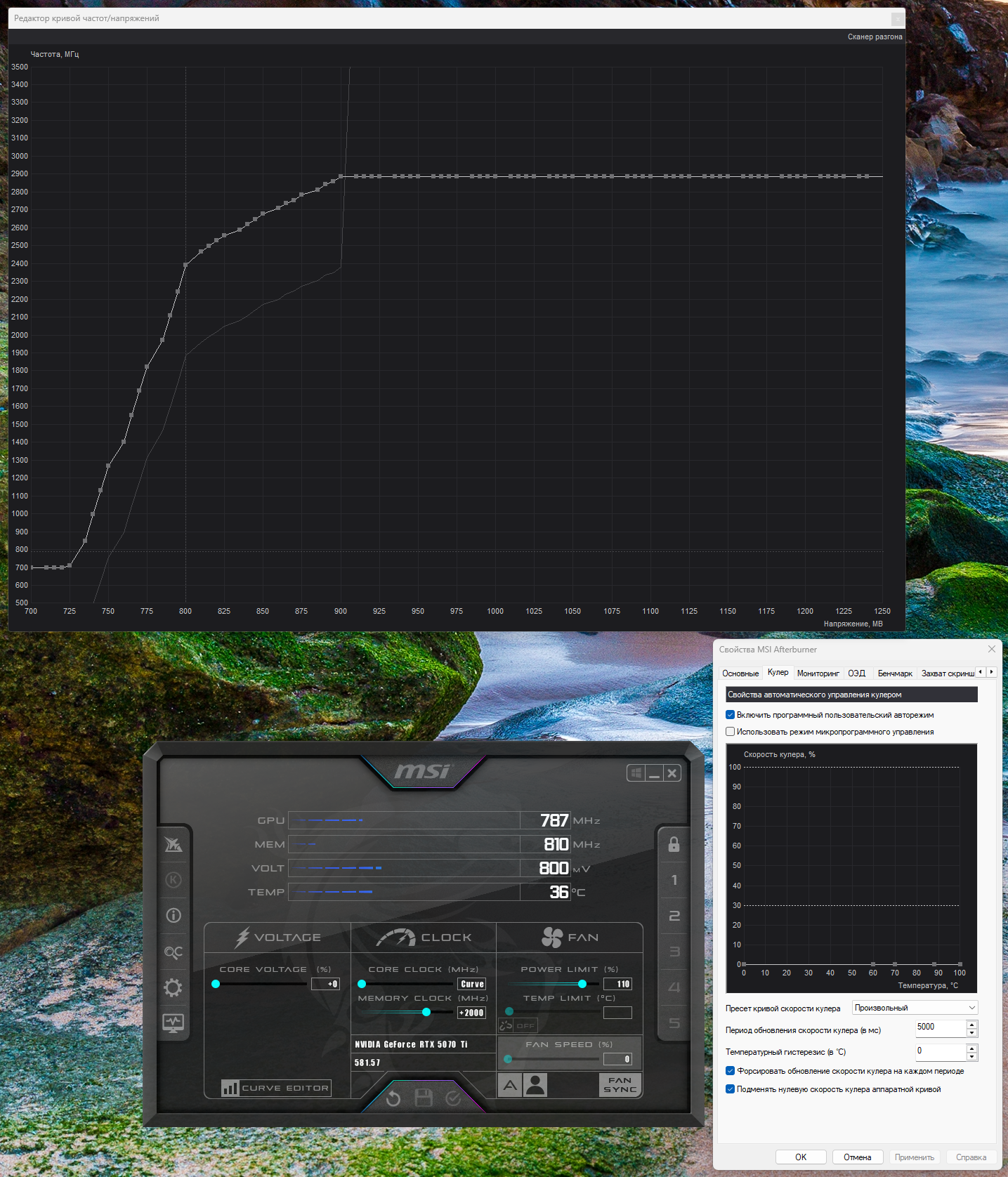Viewport: 1008px width, 1177px height.
Task: Increase the temperature hysteresis value
Action: point(972,1048)
